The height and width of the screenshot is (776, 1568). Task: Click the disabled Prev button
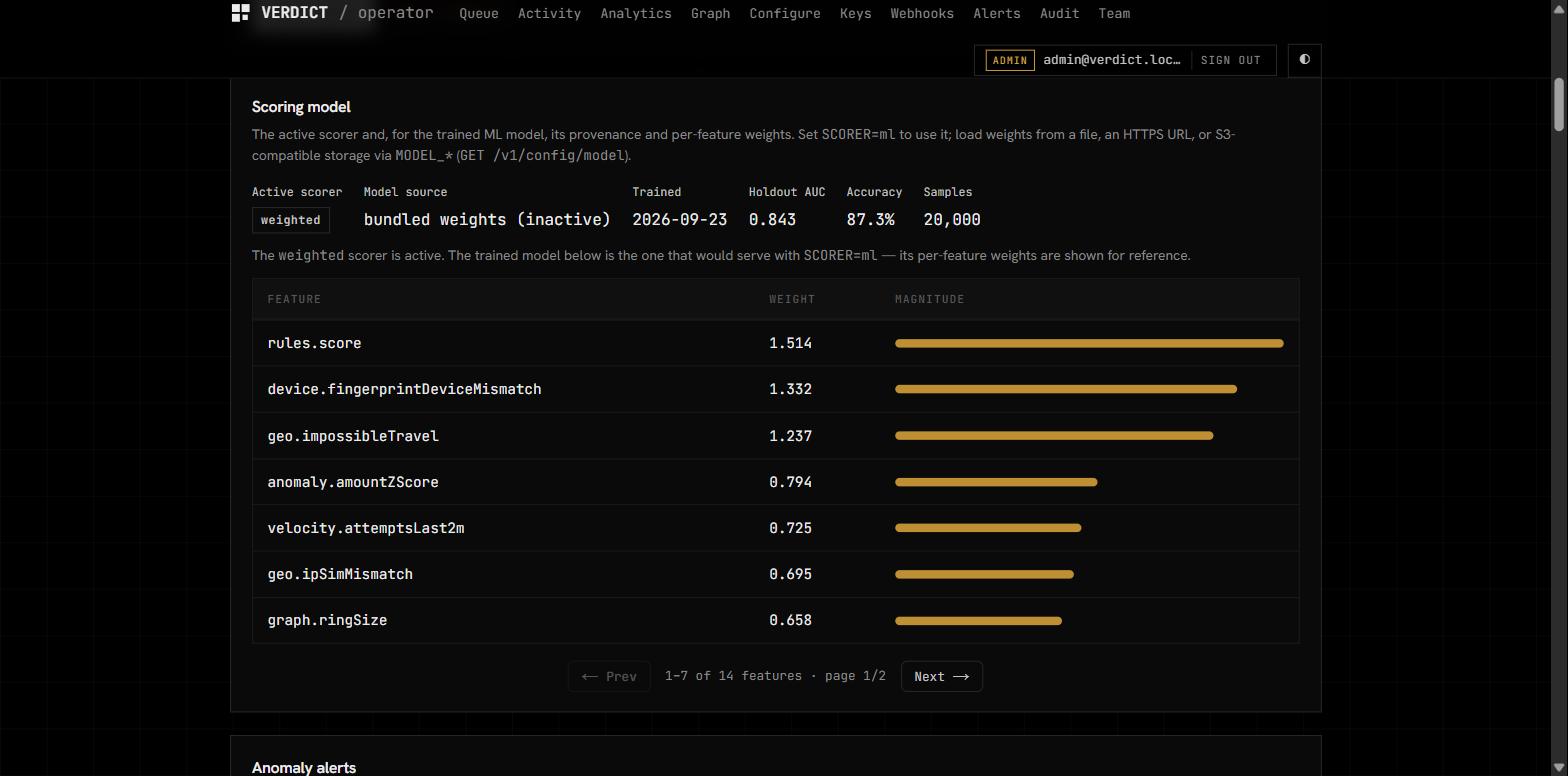pyautogui.click(x=609, y=677)
